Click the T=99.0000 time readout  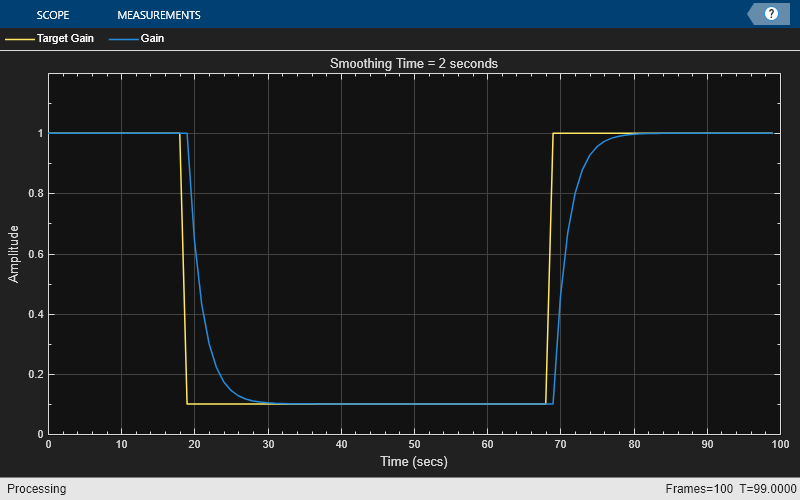pyautogui.click(x=768, y=489)
